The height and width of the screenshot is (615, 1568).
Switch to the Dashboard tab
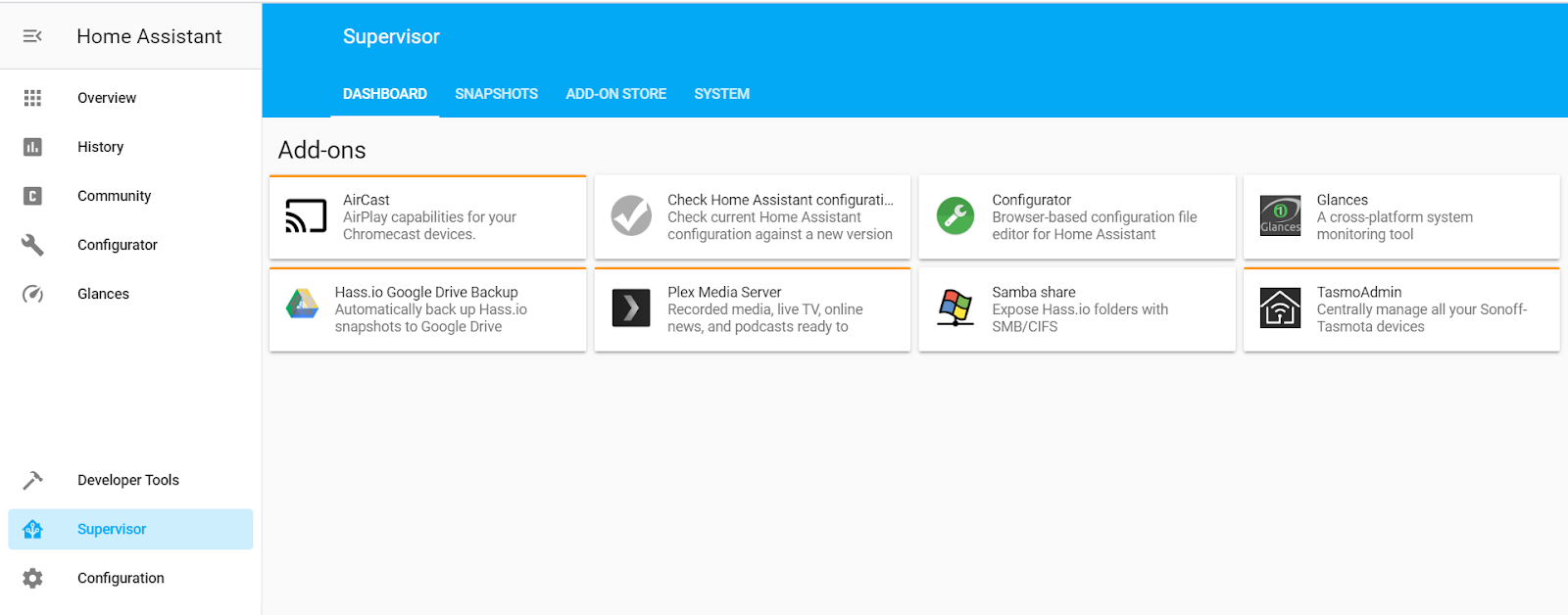pyautogui.click(x=385, y=94)
